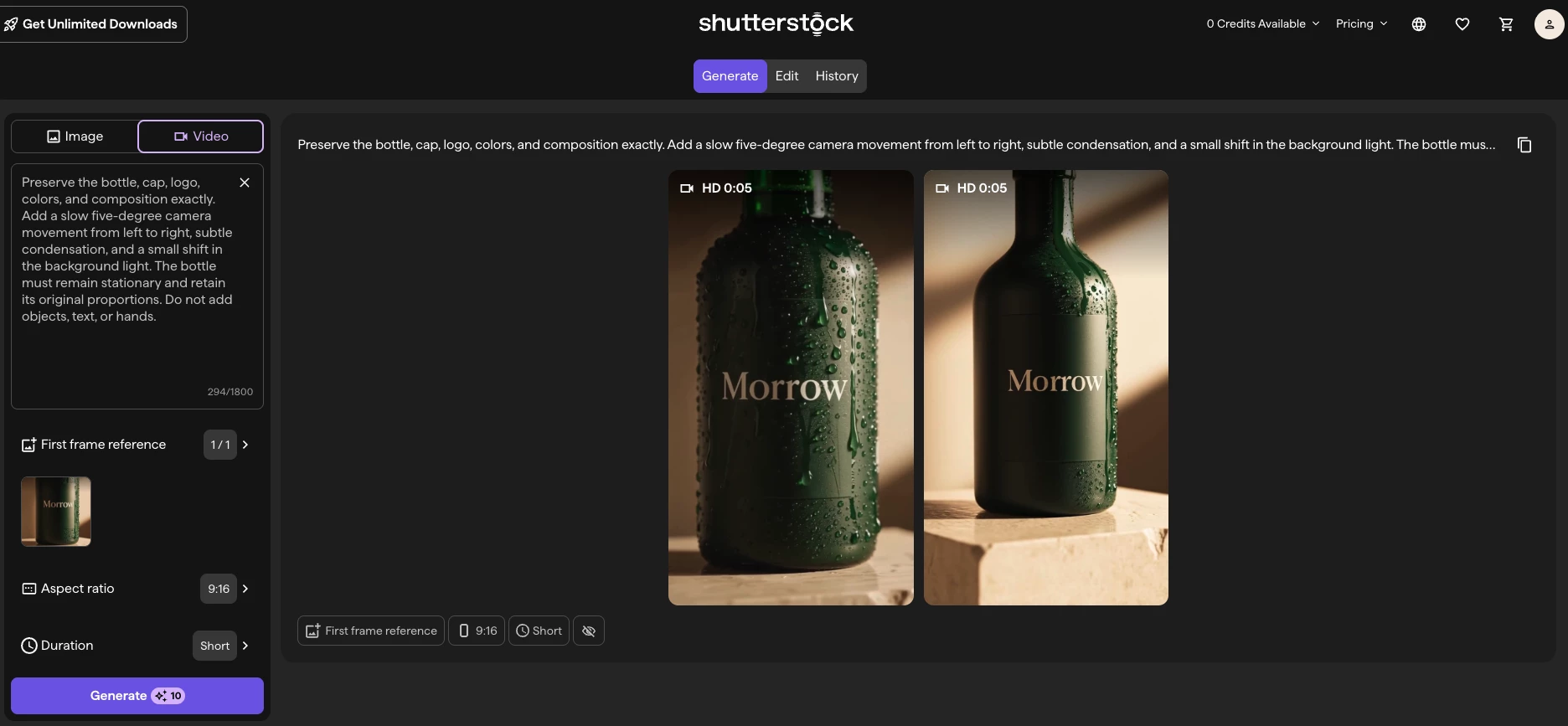Select the Generate tab
The height and width of the screenshot is (726, 1568).
coord(730,76)
